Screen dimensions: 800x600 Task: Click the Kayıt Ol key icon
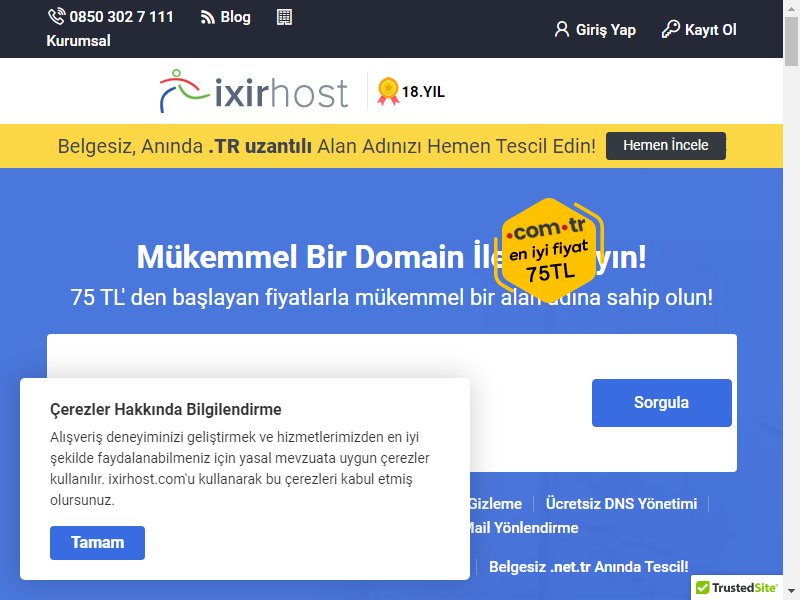click(670, 29)
